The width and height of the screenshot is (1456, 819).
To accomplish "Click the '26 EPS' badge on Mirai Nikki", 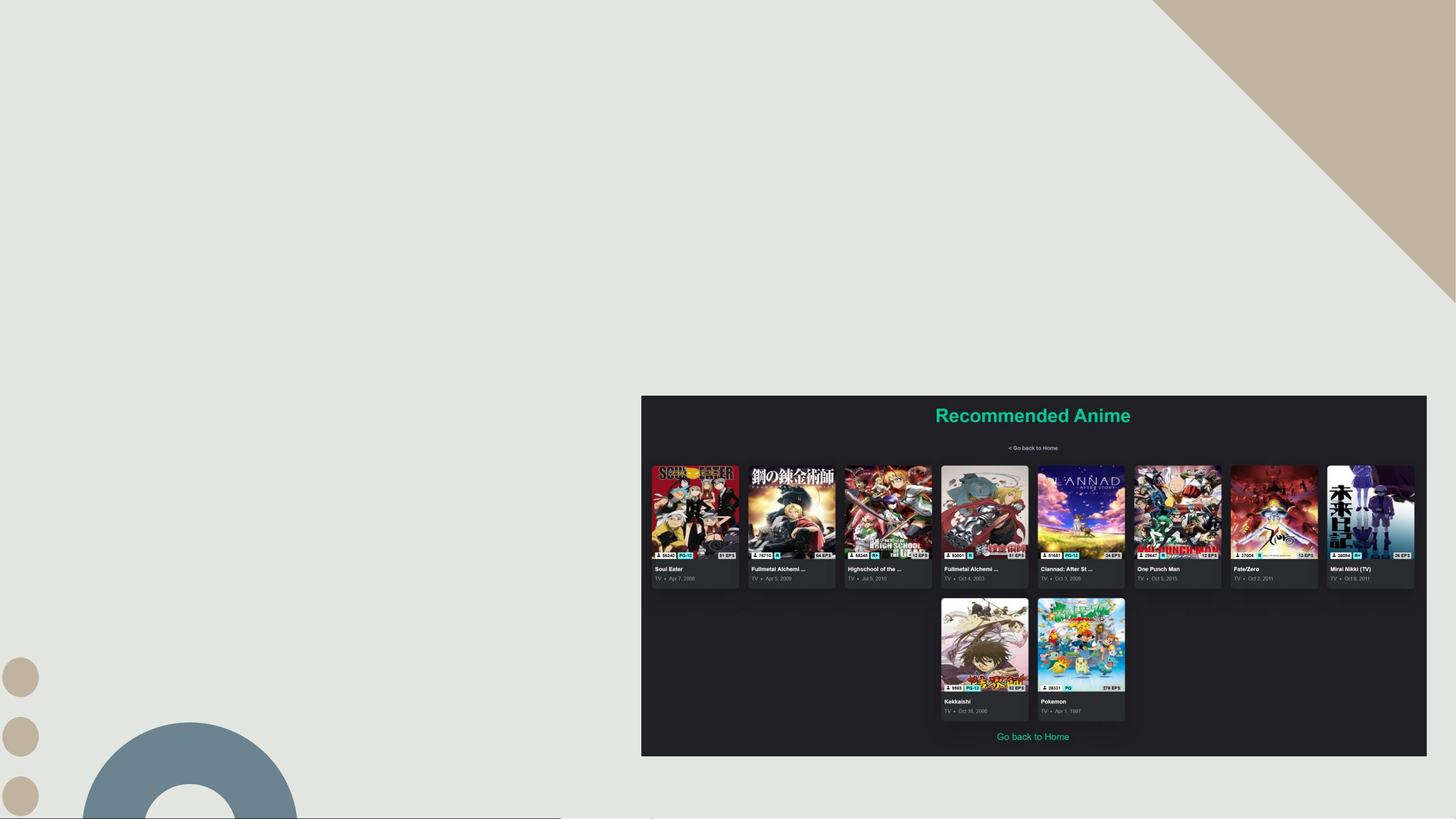I will point(1402,556).
